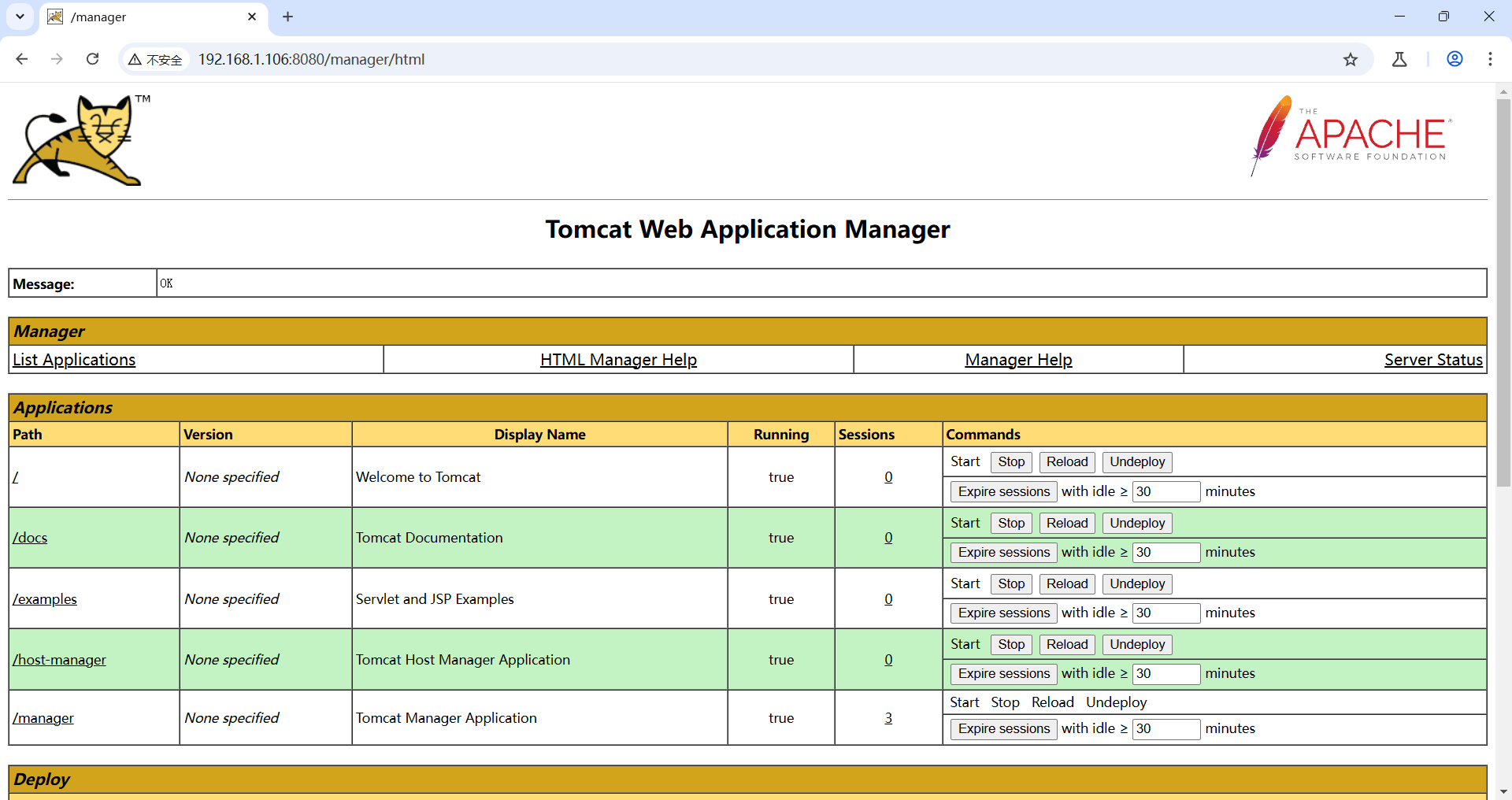View sessions count for /examples
Screen dimensions: 1512x800
coord(888,599)
